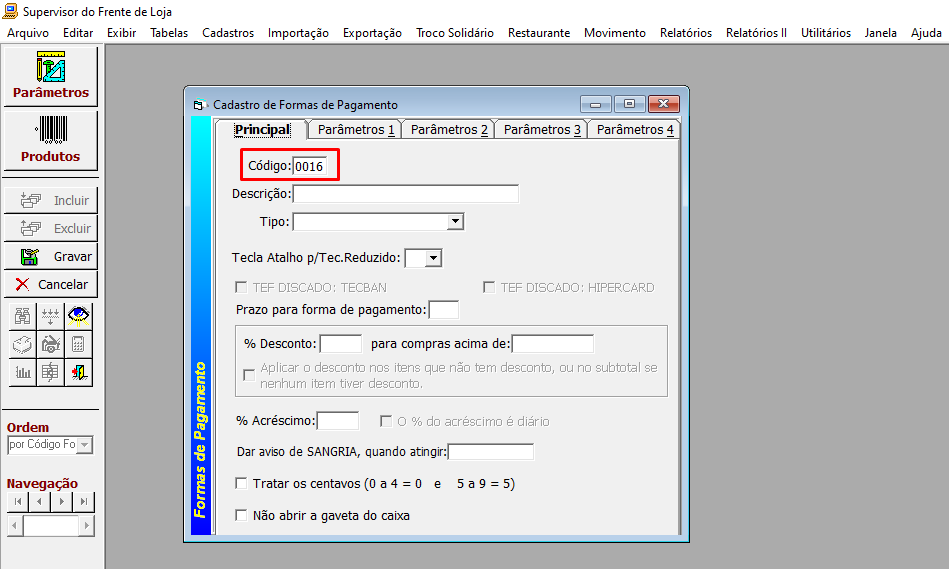Screen dimensions: 949x569
Task: Open the Janela menu
Action: pyautogui.click(x=881, y=33)
